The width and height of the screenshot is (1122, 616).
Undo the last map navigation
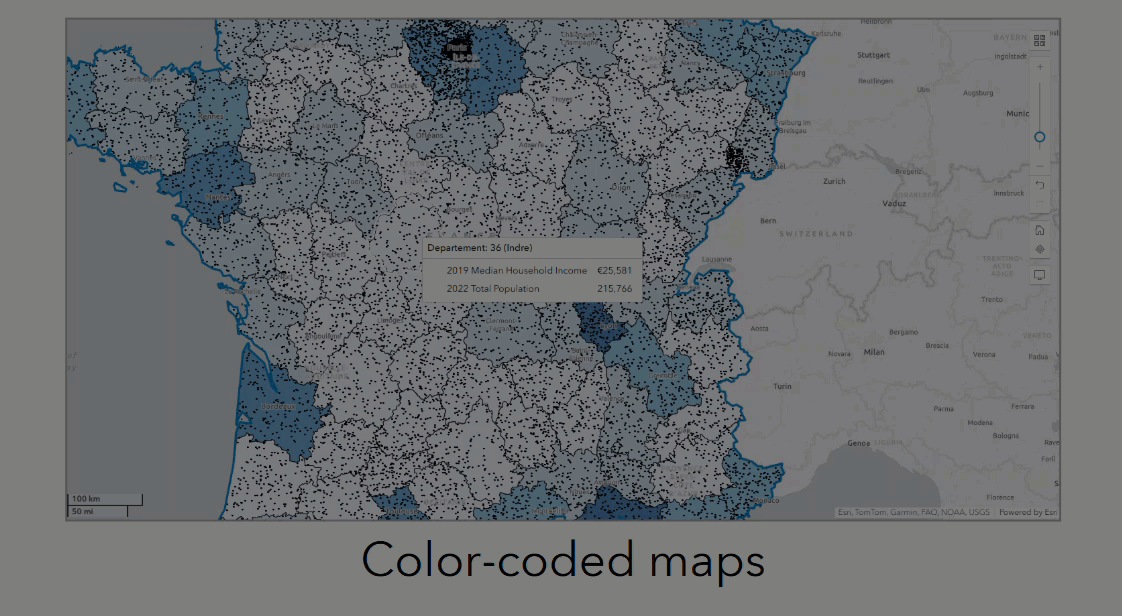click(x=1040, y=185)
